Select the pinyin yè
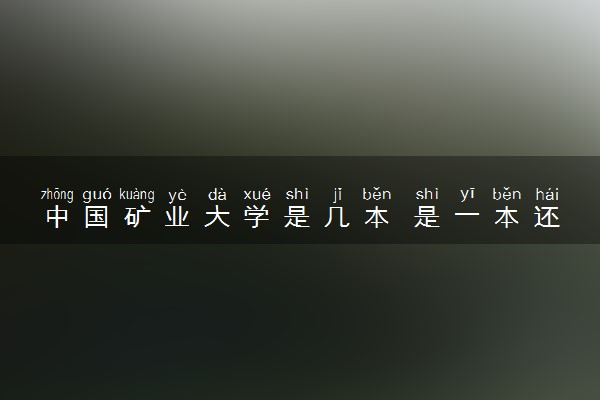This screenshot has height=400, width=600. coord(177,195)
